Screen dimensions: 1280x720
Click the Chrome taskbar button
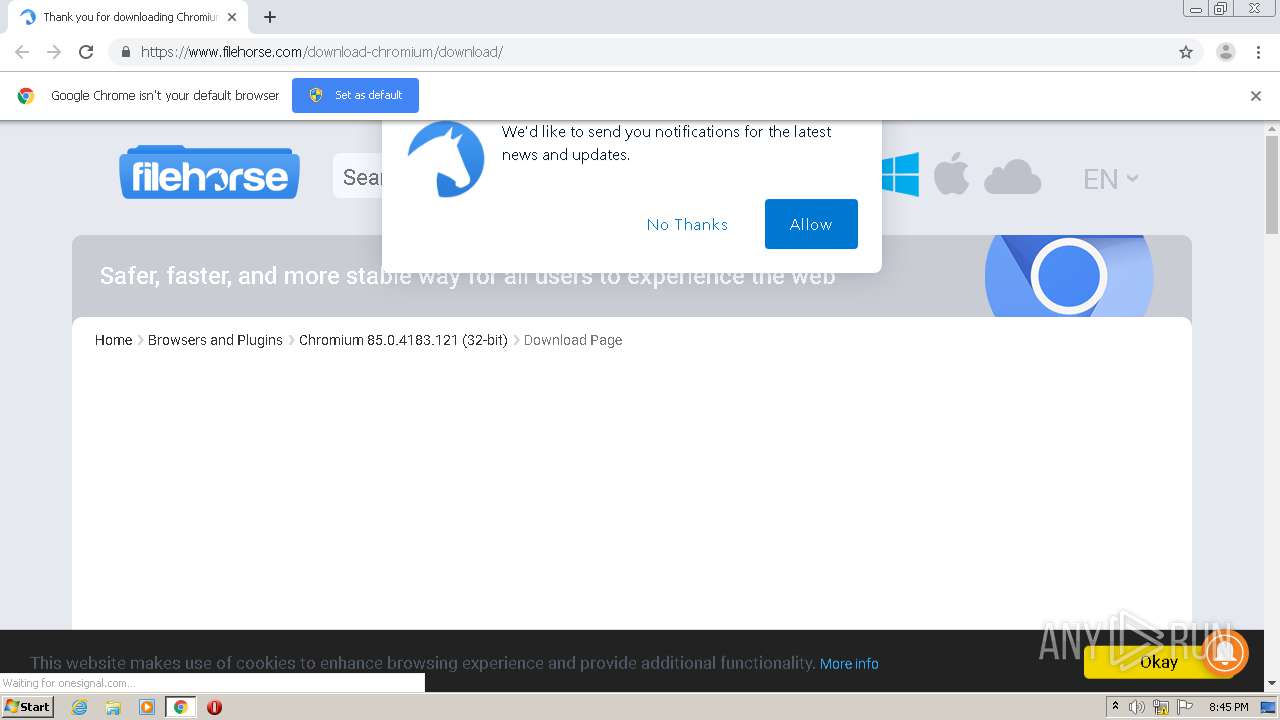[x=180, y=707]
